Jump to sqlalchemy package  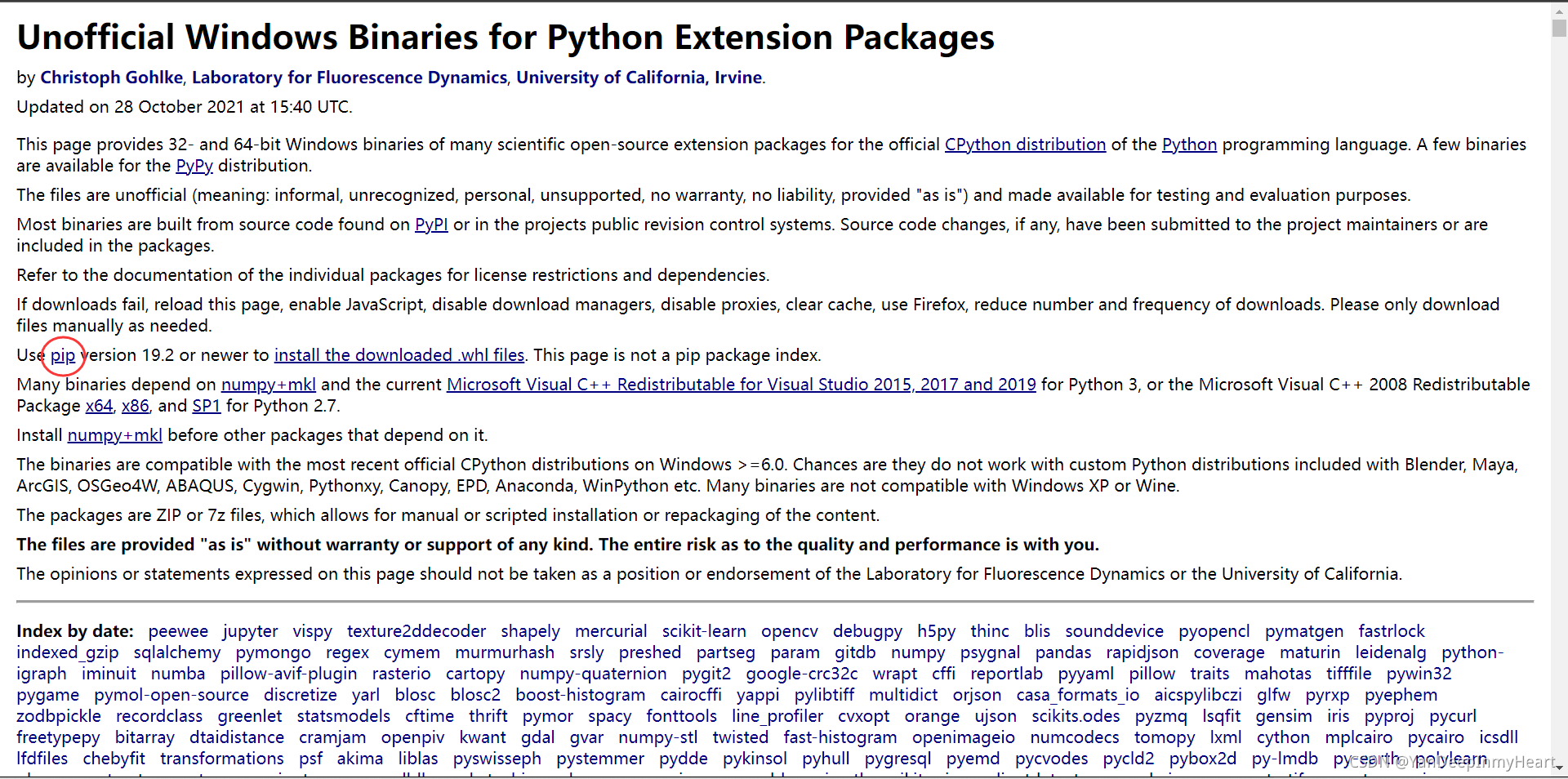(177, 652)
